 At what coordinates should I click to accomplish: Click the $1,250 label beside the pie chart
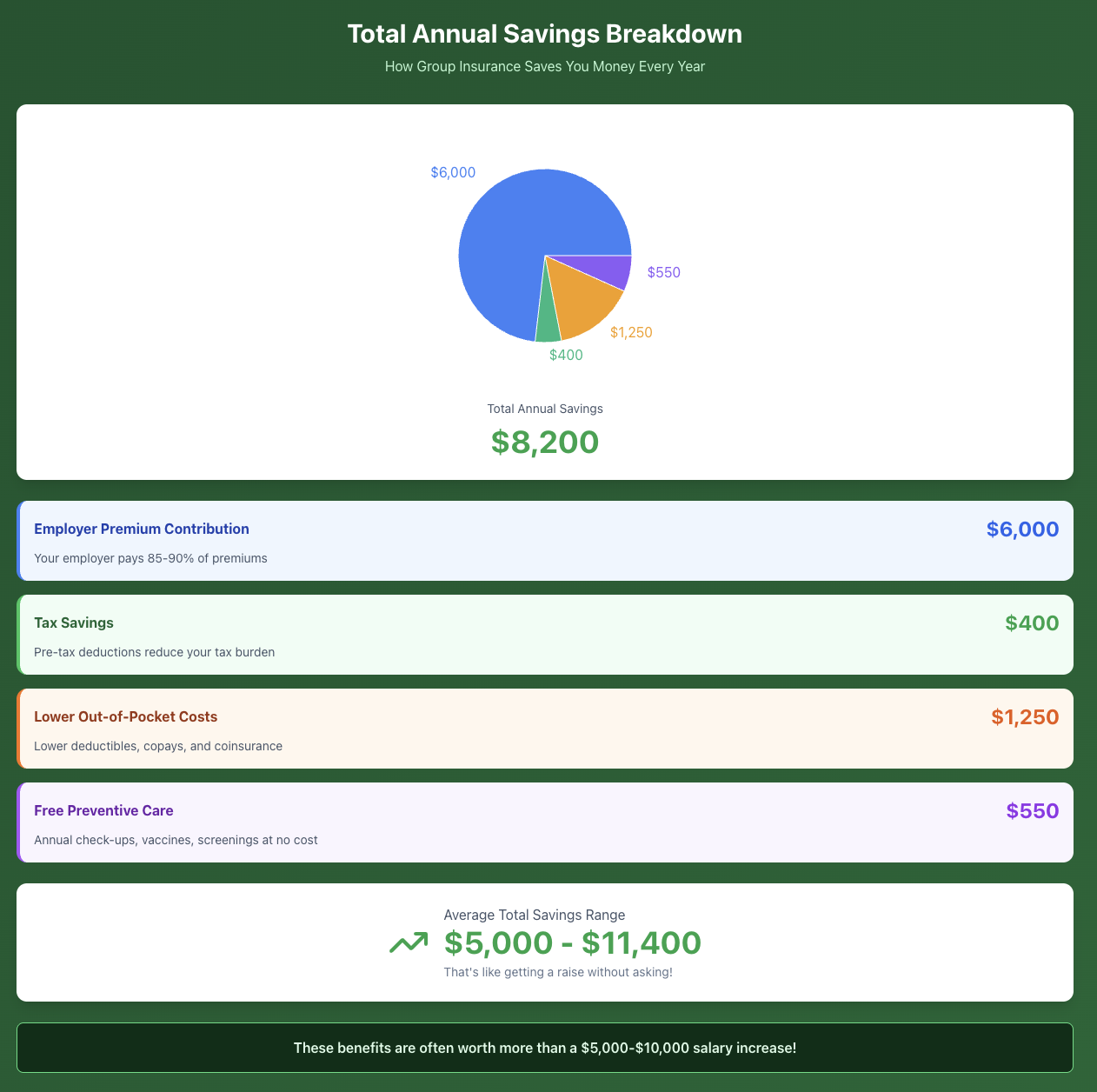click(x=631, y=332)
